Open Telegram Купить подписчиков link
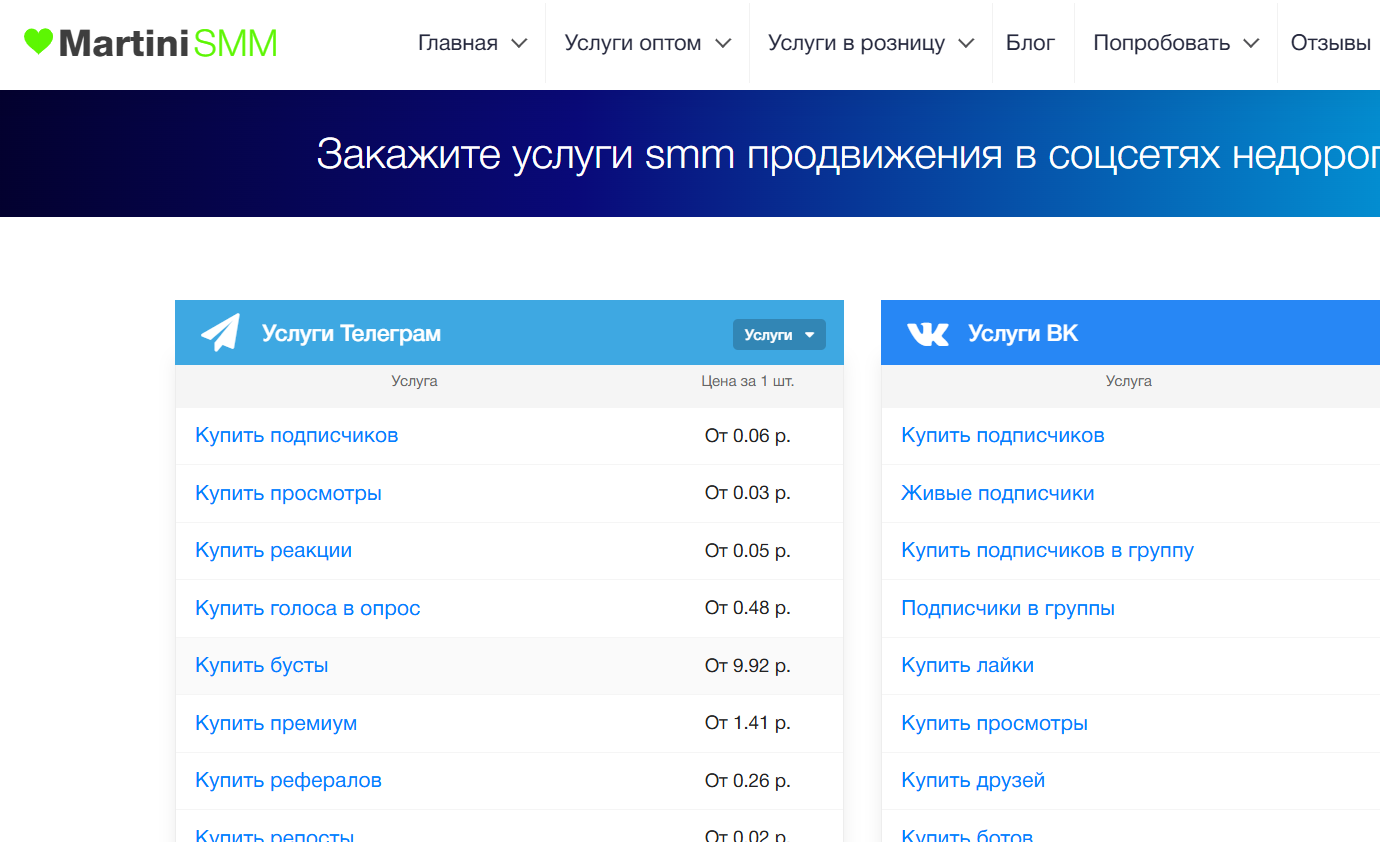 [x=297, y=435]
